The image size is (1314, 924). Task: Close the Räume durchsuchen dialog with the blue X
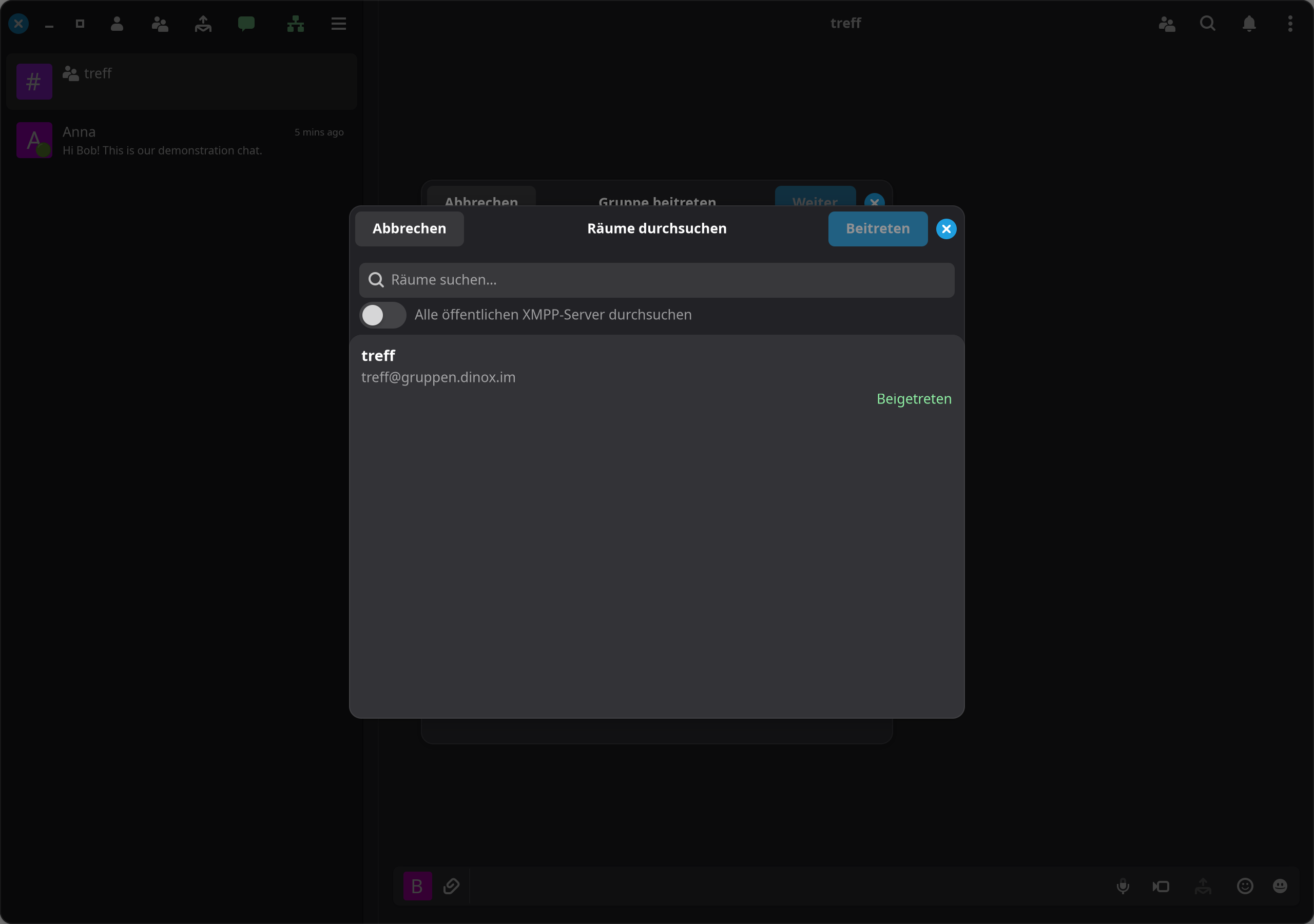coord(946,229)
